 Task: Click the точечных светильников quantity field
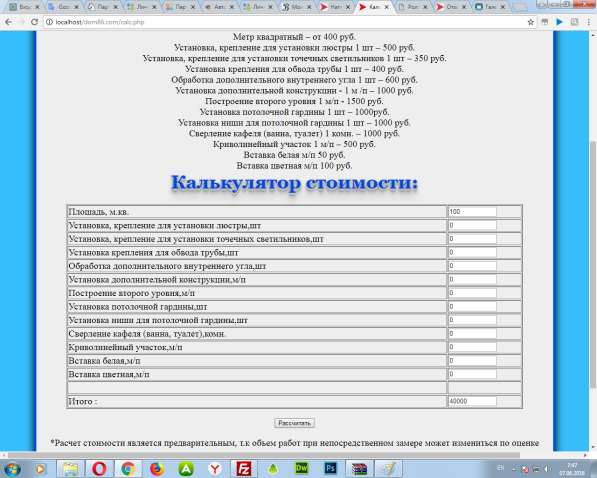472,239
